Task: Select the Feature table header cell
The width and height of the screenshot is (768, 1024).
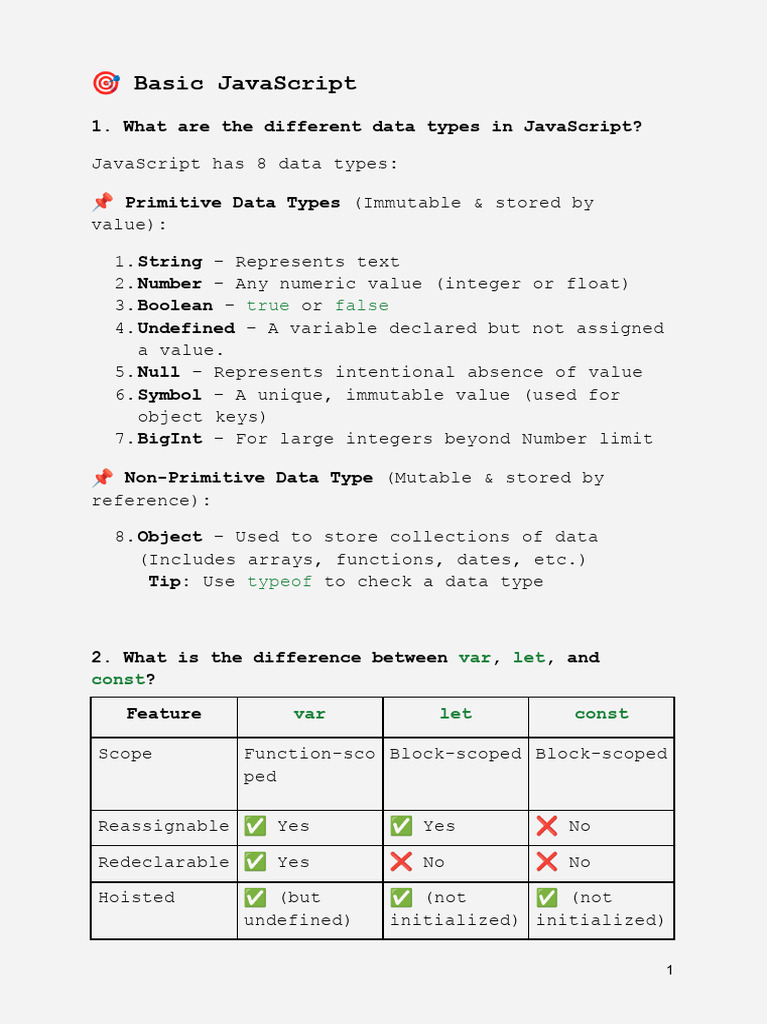Action: [164, 714]
